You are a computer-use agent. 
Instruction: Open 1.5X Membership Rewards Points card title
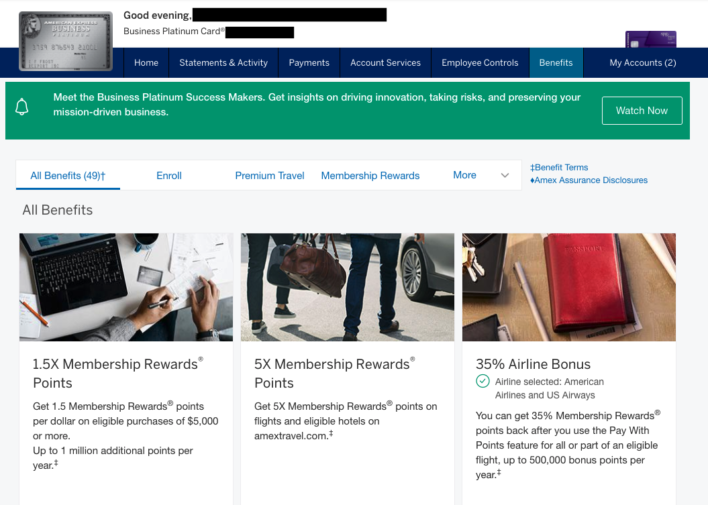click(118, 373)
